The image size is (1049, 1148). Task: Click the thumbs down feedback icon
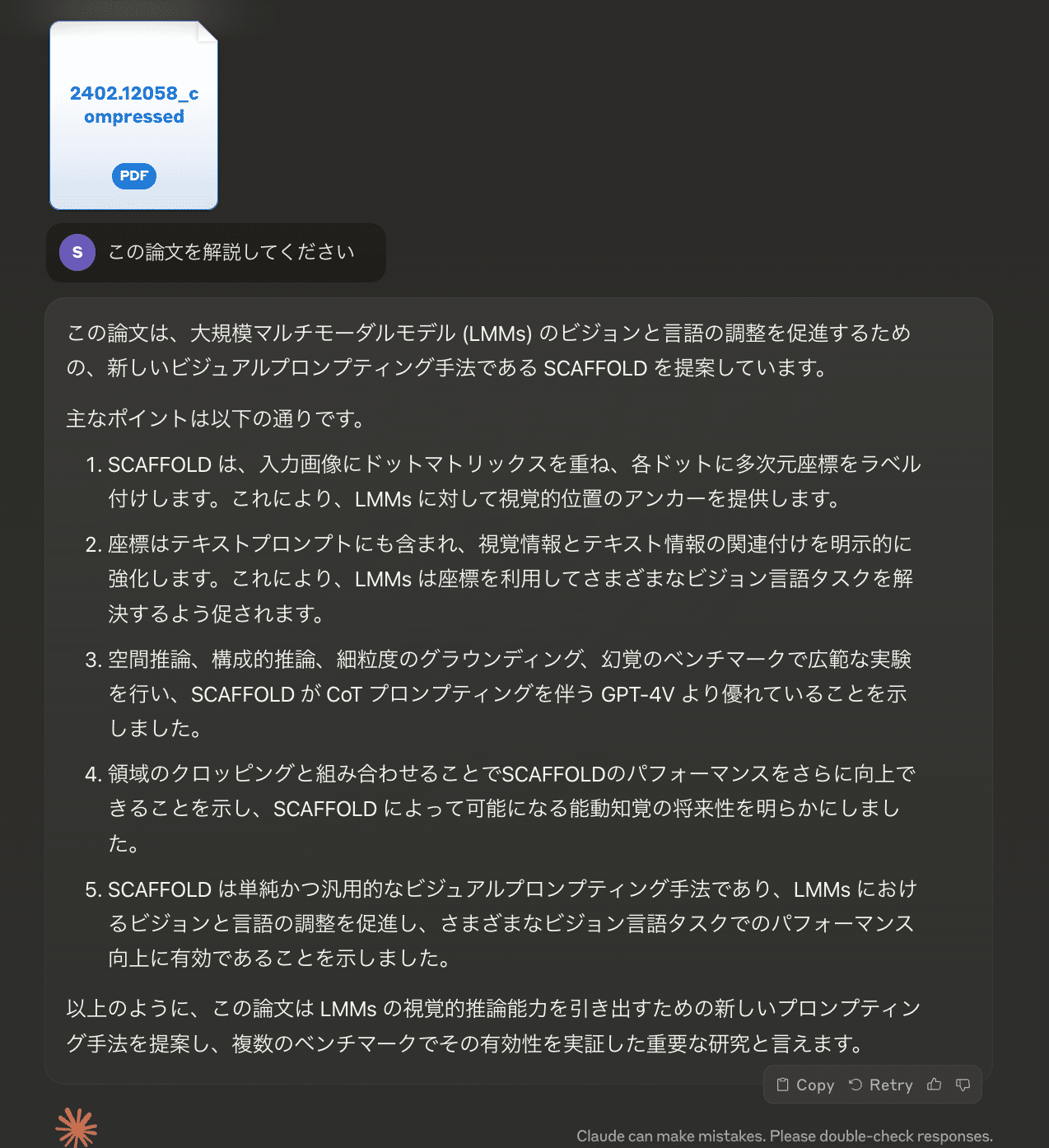(x=963, y=1085)
